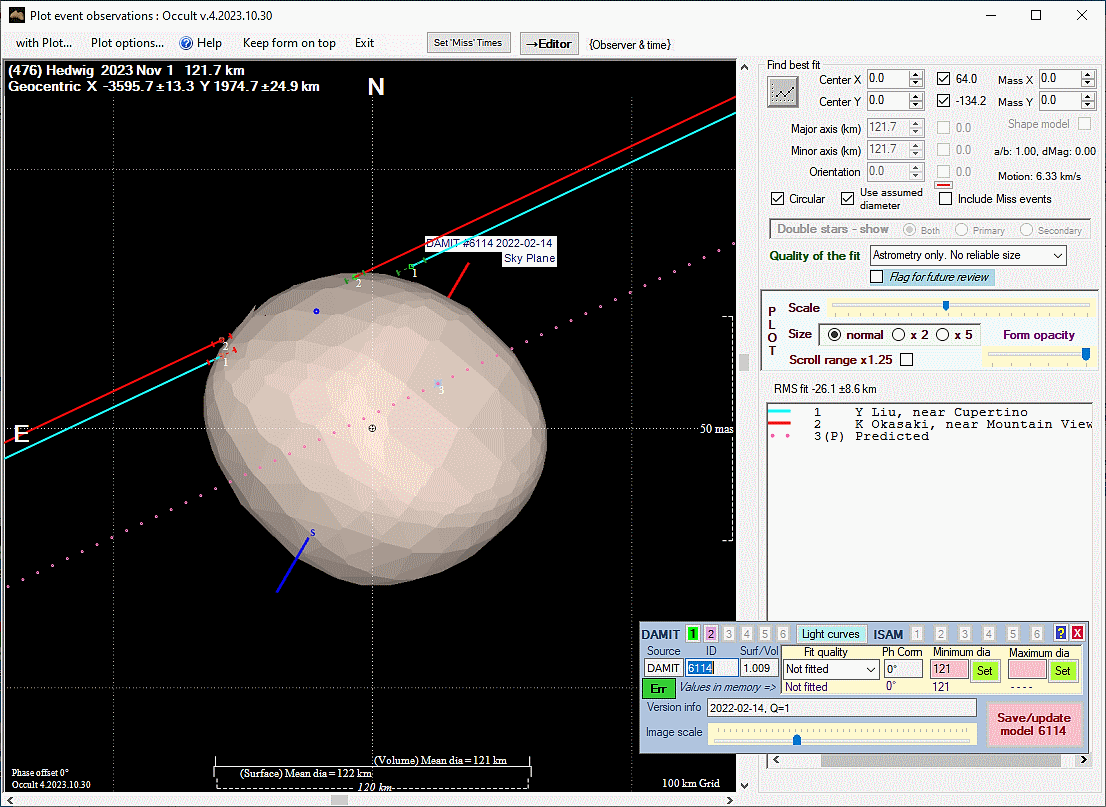
Task: Close the DAMIT panel with red X
Action: pos(1077,634)
